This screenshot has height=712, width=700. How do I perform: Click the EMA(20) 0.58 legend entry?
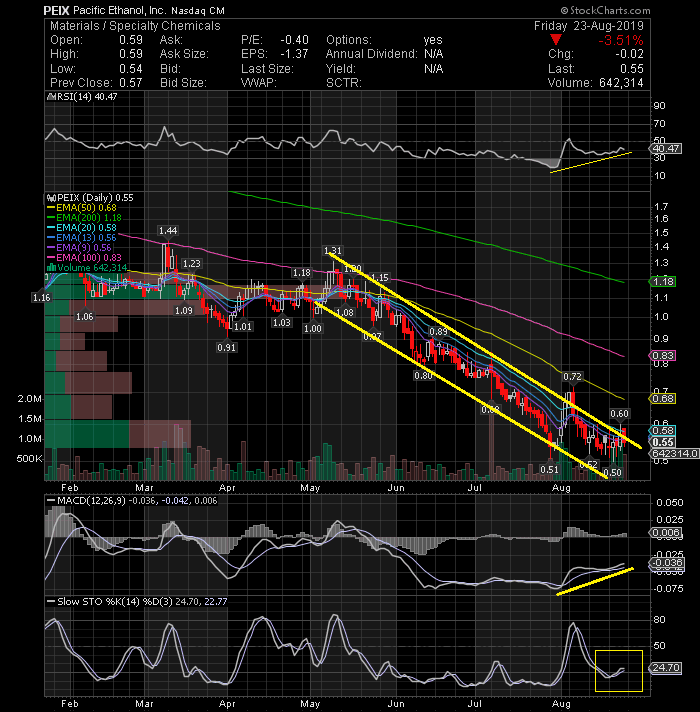[86, 228]
